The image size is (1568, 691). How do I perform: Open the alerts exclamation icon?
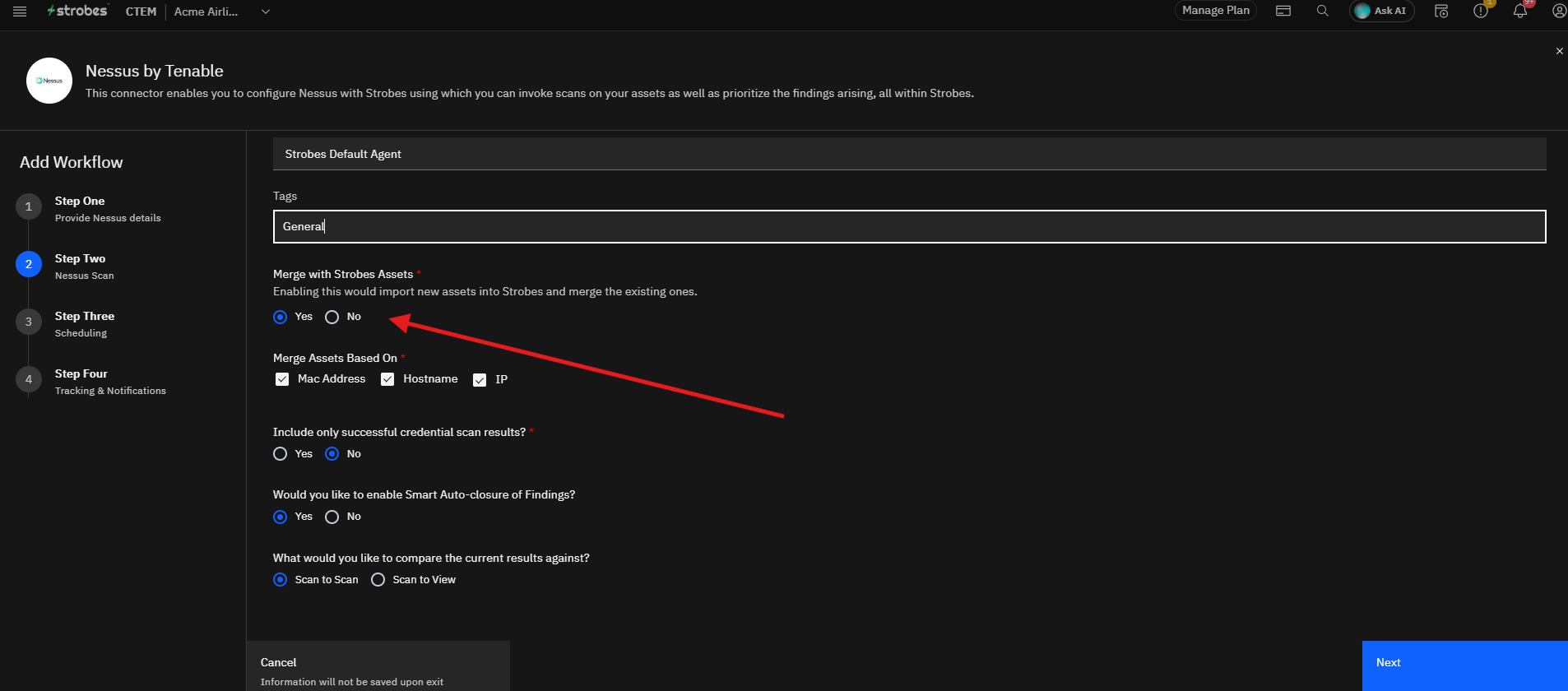click(x=1481, y=11)
